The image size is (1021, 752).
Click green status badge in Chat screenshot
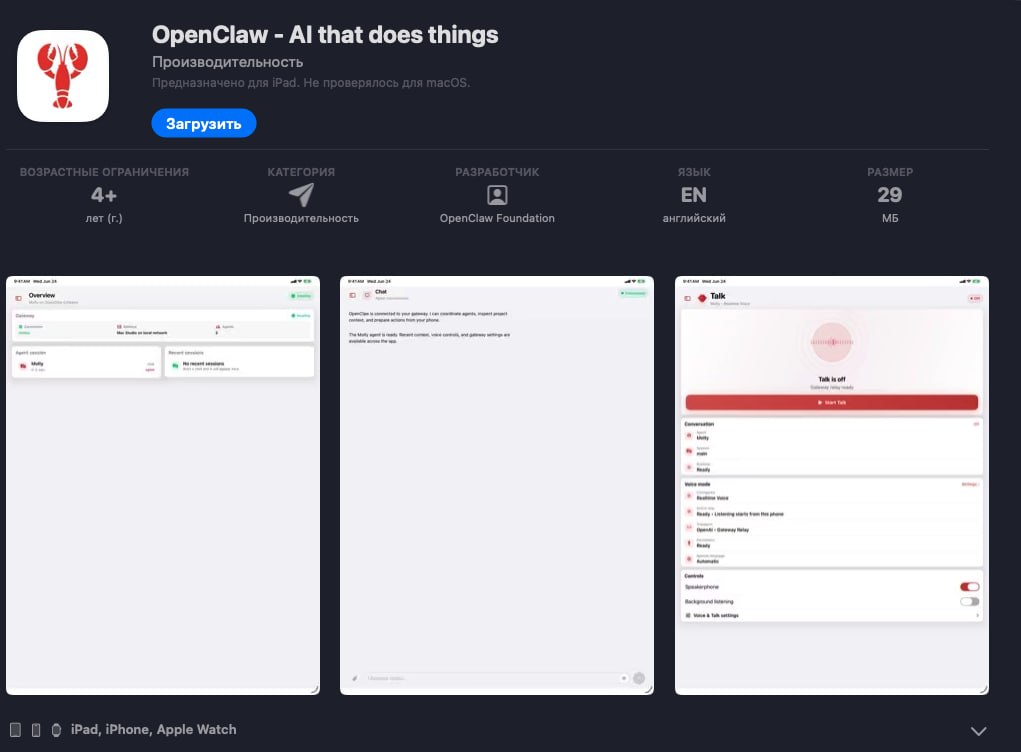click(633, 294)
